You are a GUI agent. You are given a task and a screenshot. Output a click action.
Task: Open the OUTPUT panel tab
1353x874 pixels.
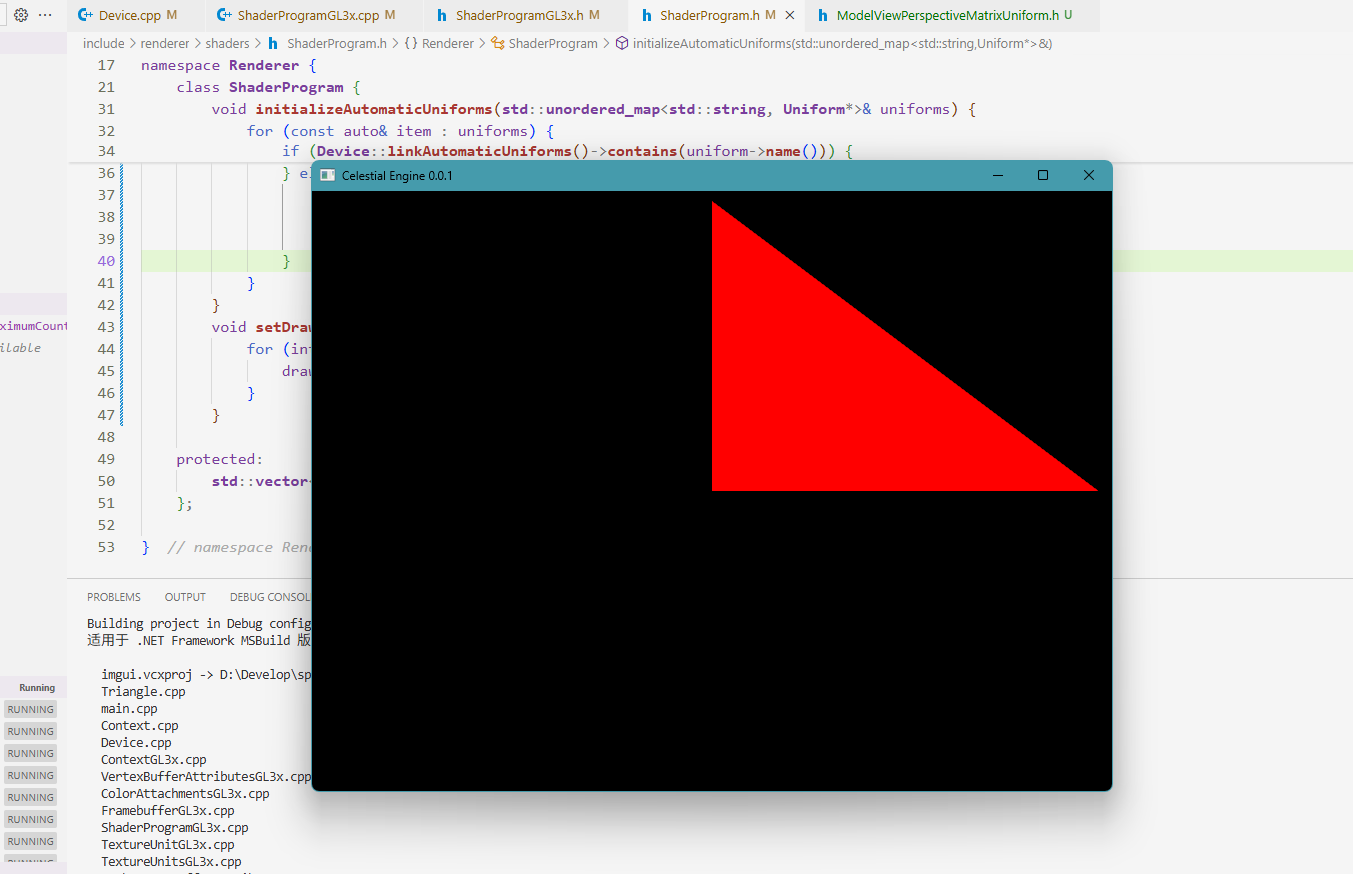coord(185,597)
